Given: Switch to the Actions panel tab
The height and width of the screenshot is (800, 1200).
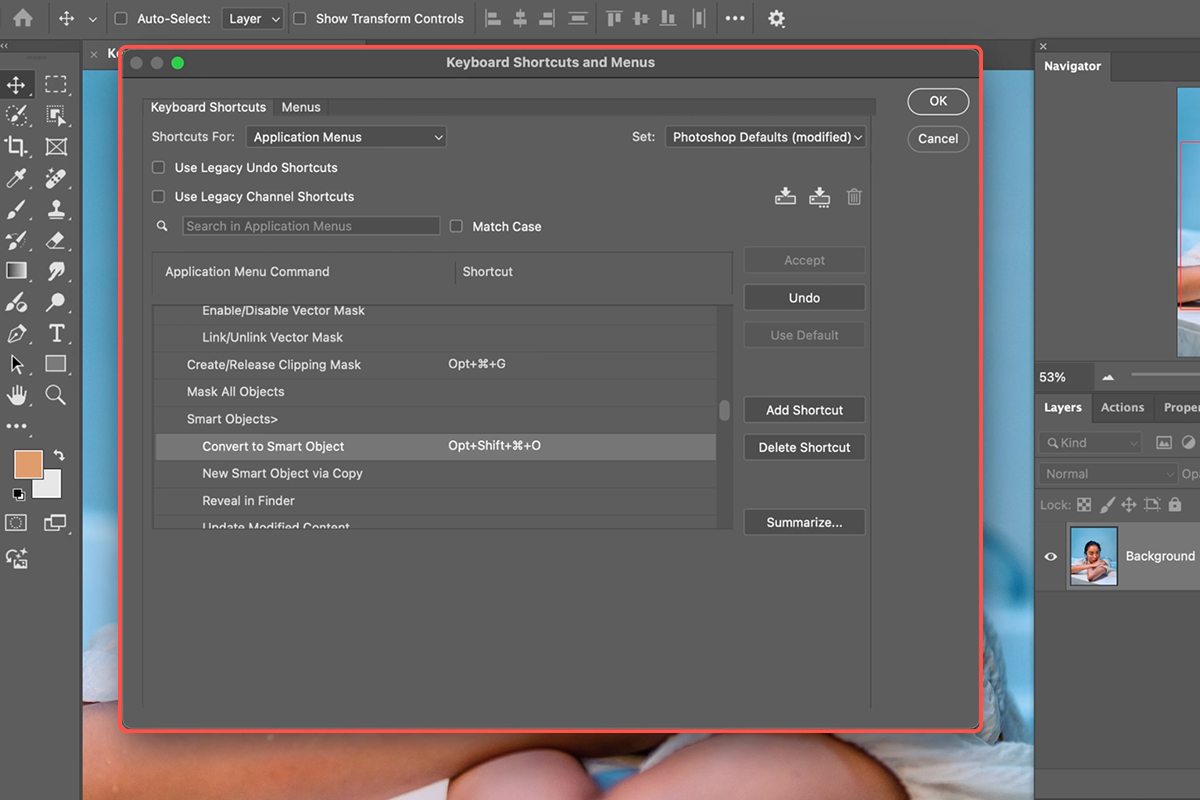Looking at the screenshot, I should click(1122, 407).
